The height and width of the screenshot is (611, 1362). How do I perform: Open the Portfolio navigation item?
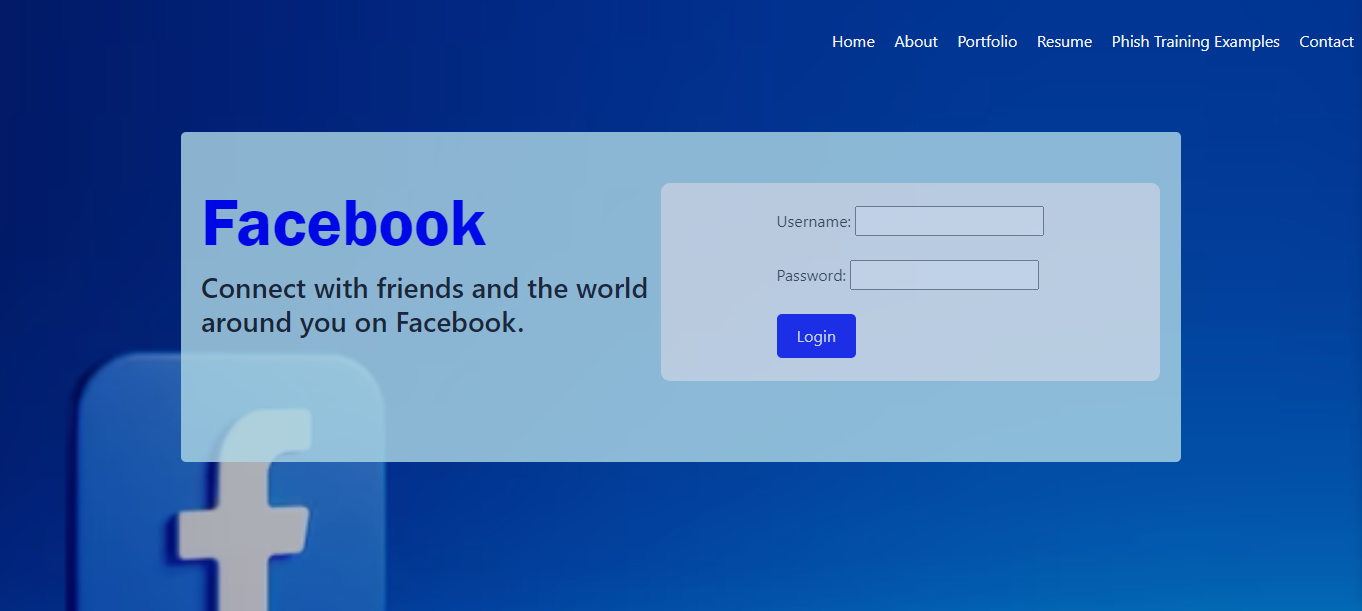click(x=987, y=42)
